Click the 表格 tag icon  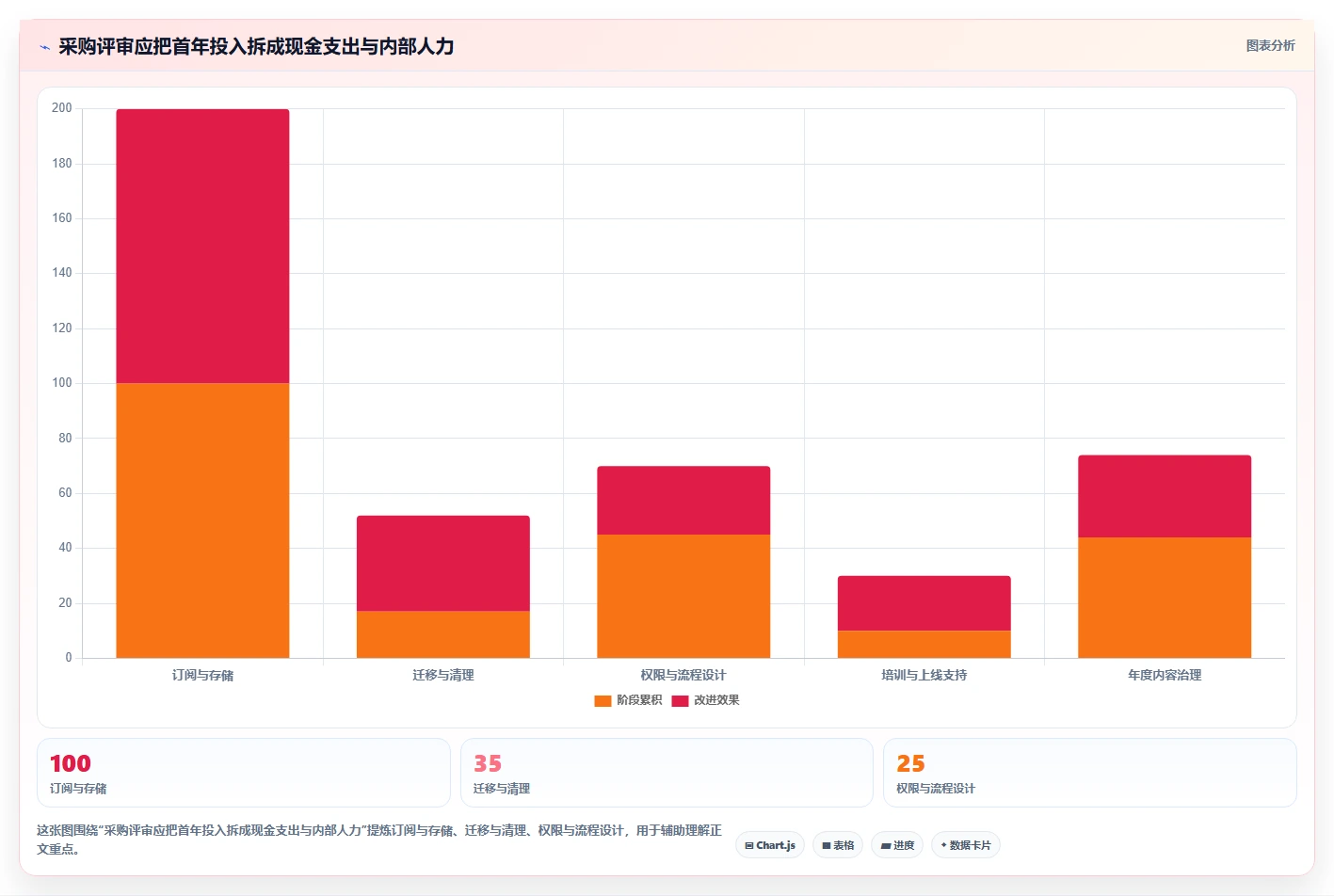click(827, 846)
